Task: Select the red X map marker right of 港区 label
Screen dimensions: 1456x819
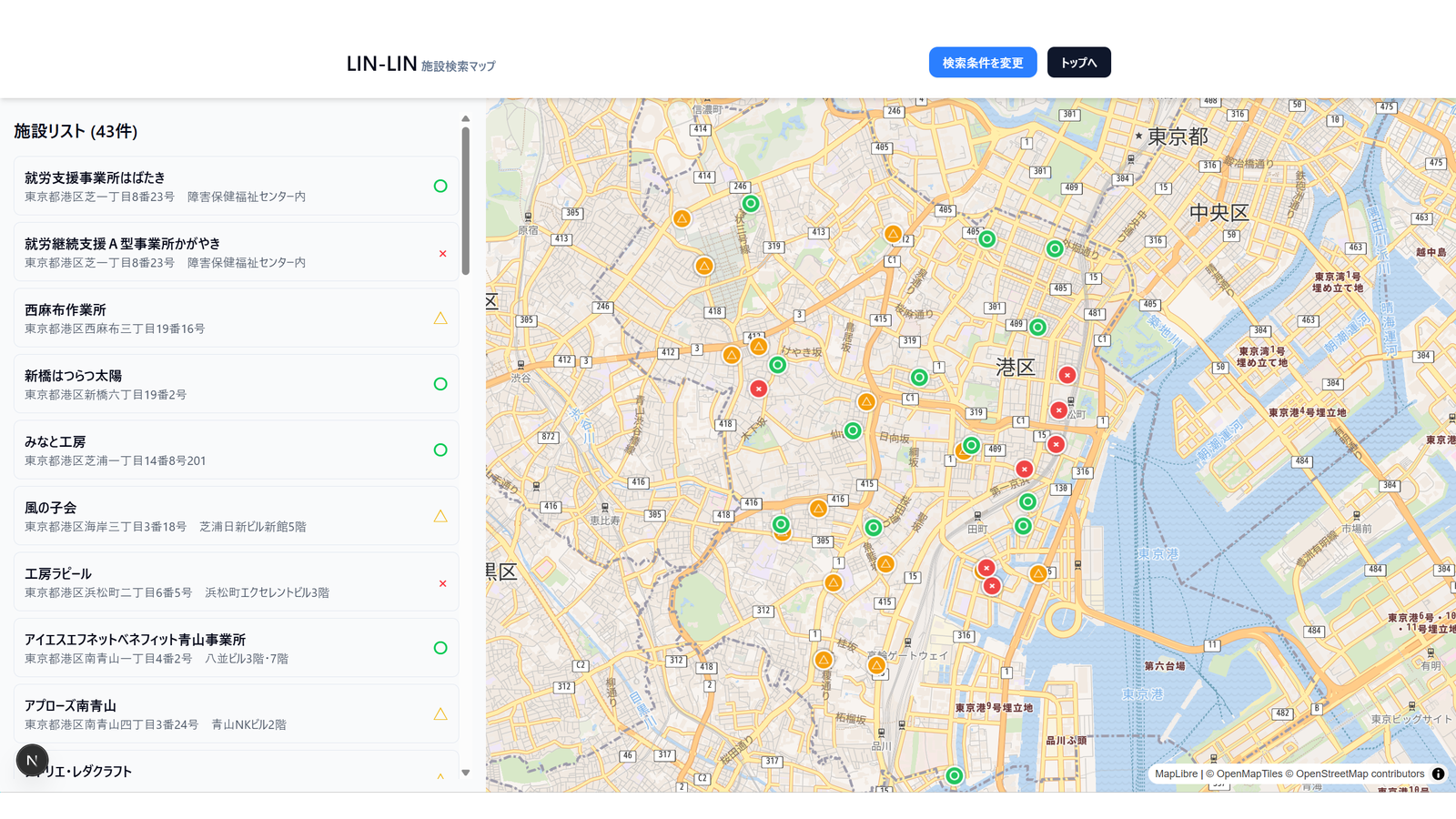Action: (1067, 375)
